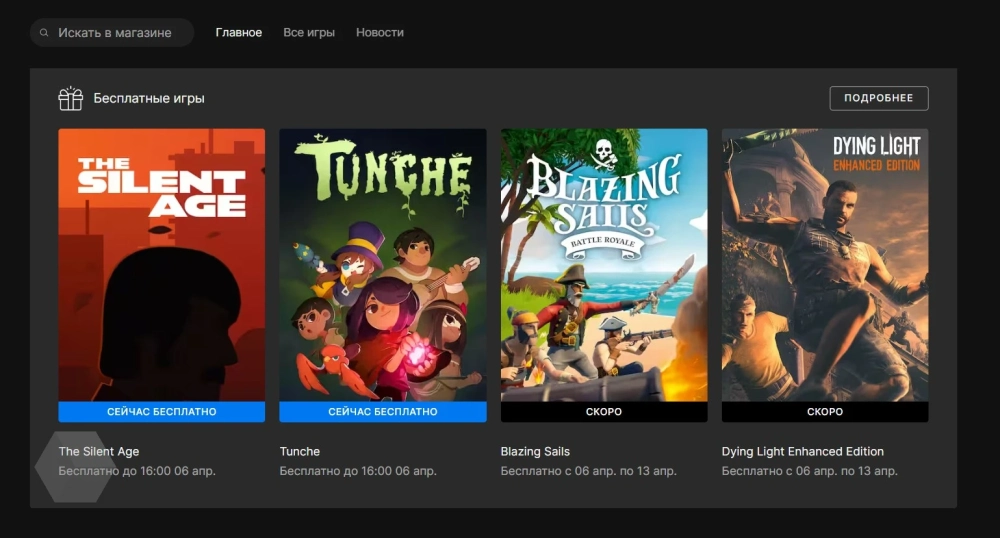Click СЕЙЧАС БЕСПЛАТНО banner under The Silent Age
Image resolution: width=1000 pixels, height=538 pixels.
tap(162, 412)
